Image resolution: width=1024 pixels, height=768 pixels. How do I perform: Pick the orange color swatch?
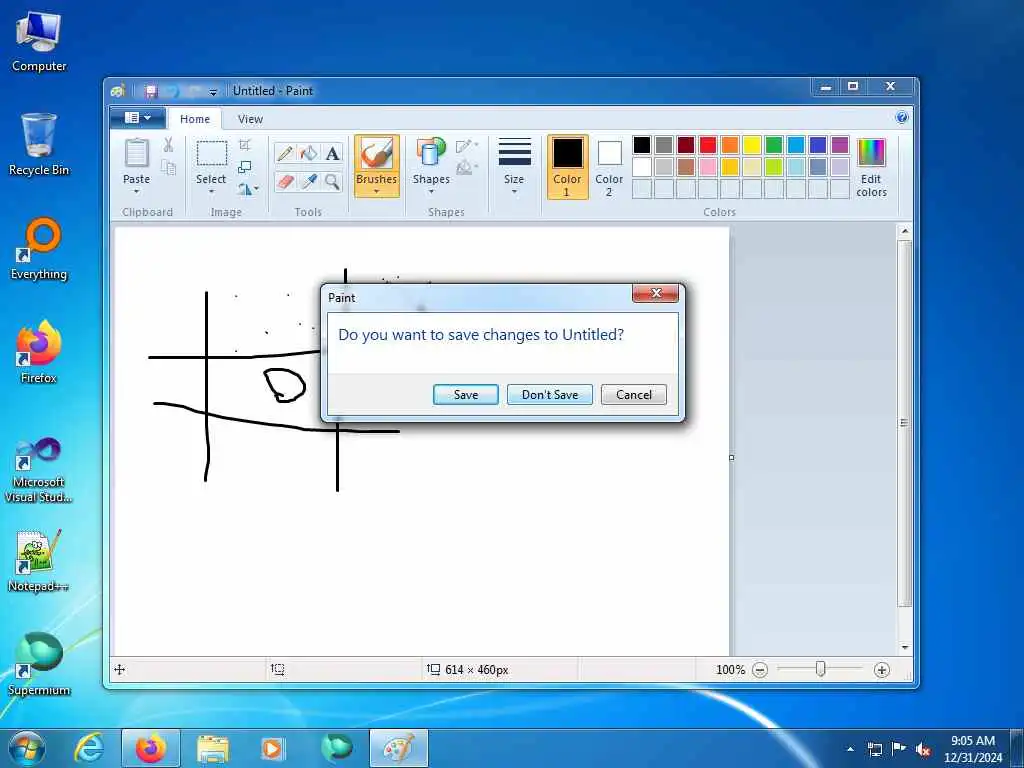(x=730, y=144)
